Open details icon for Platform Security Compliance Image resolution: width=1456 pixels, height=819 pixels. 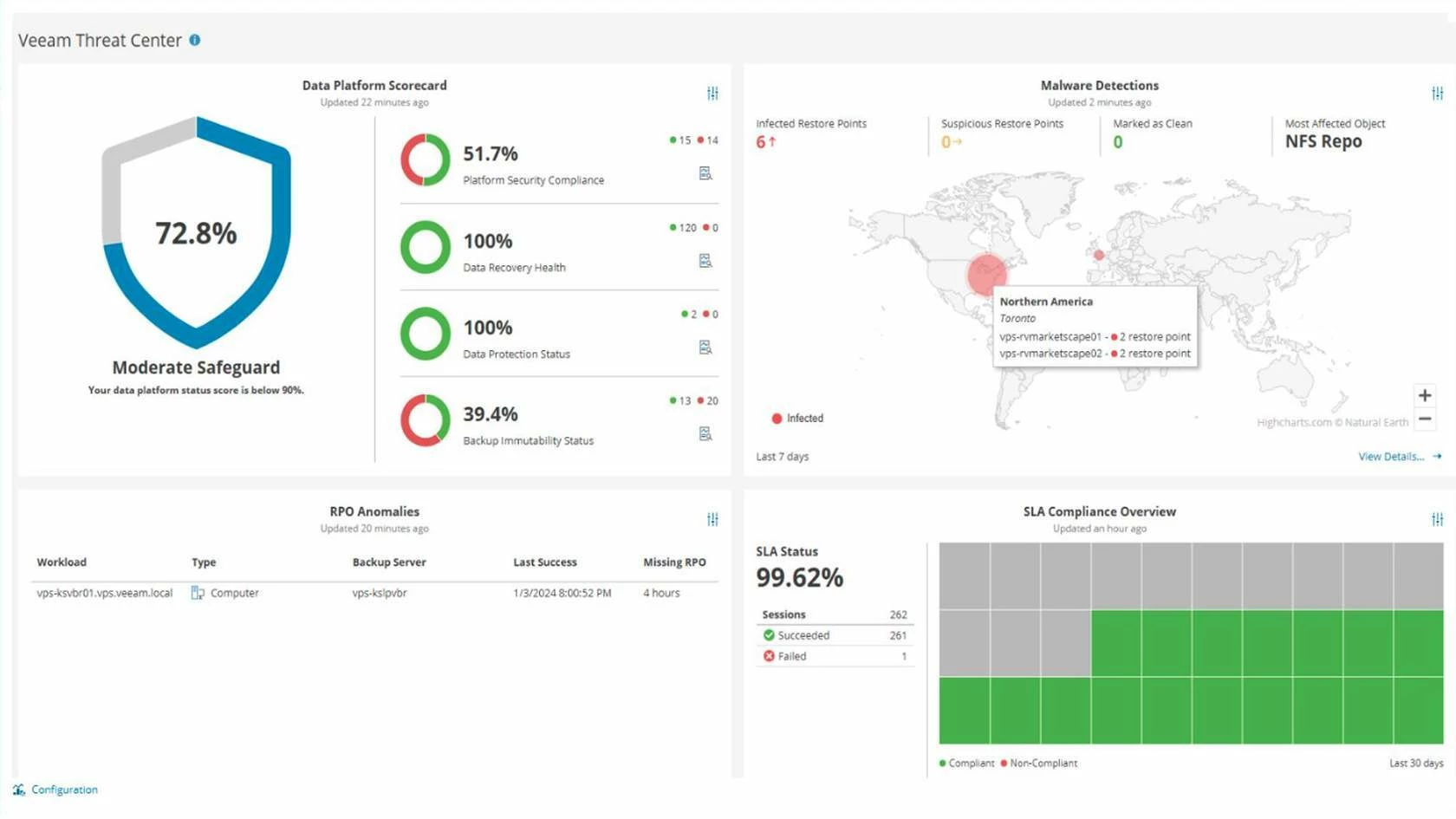pyautogui.click(x=705, y=173)
